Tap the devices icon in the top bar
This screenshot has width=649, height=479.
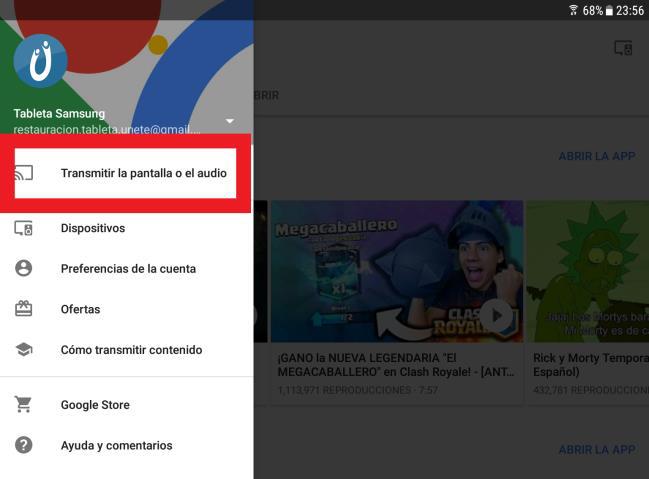[623, 48]
